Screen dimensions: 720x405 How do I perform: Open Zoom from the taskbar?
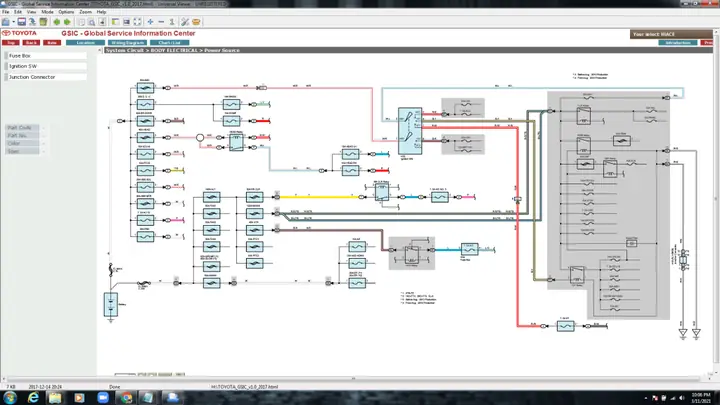(x=103, y=398)
